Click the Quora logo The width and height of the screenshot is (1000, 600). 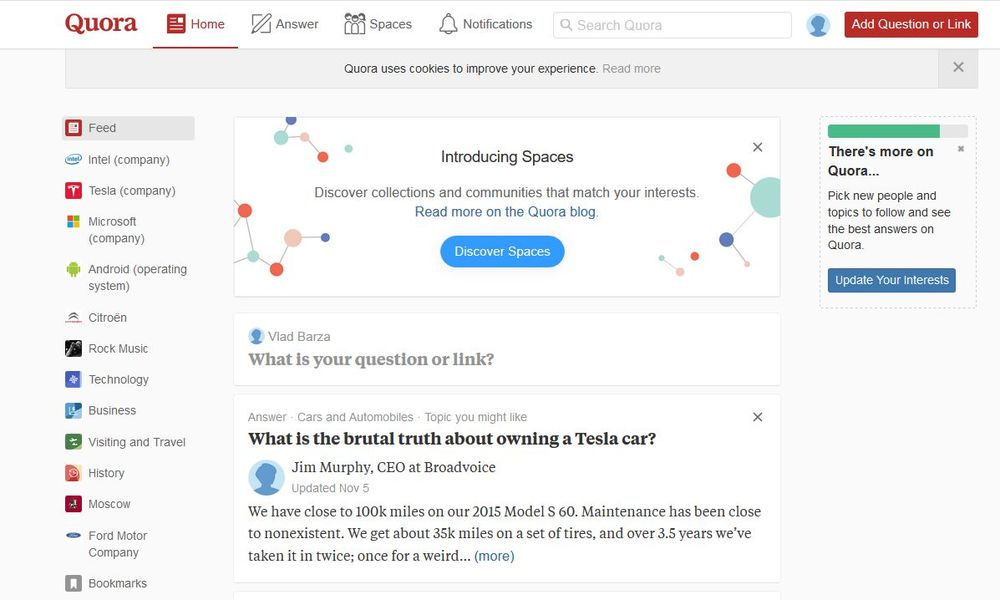tap(101, 24)
